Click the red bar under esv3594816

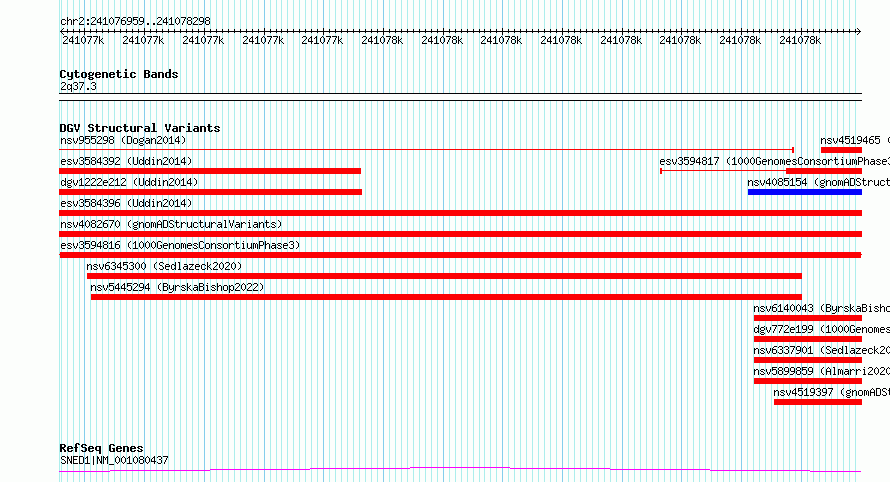point(461,255)
